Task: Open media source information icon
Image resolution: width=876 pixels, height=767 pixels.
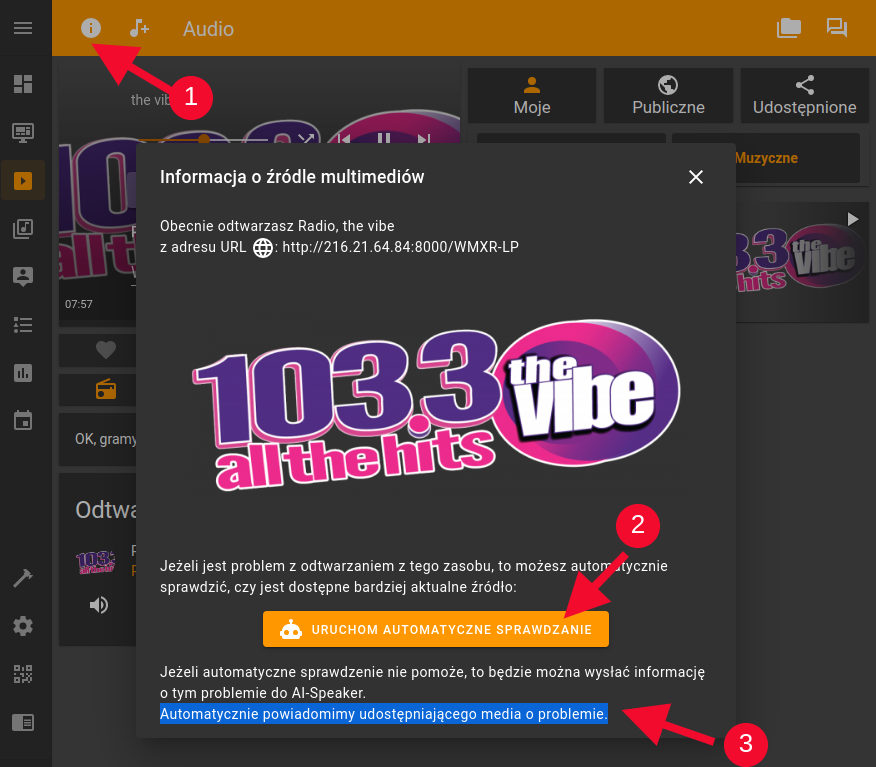Action: point(91,28)
